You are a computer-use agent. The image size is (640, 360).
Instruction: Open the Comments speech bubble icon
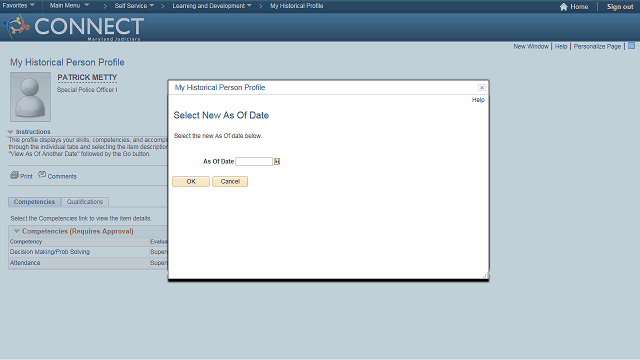pos(42,175)
